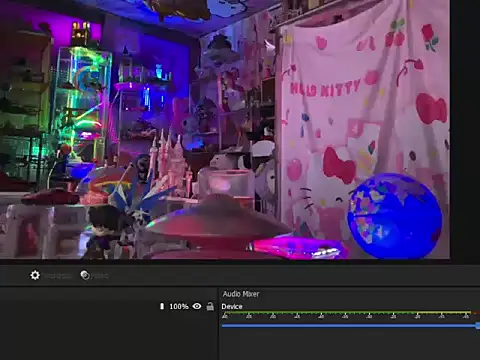This screenshot has height=360, width=480.
Task: Grab the Device volume slider handle
Action: 478,325
